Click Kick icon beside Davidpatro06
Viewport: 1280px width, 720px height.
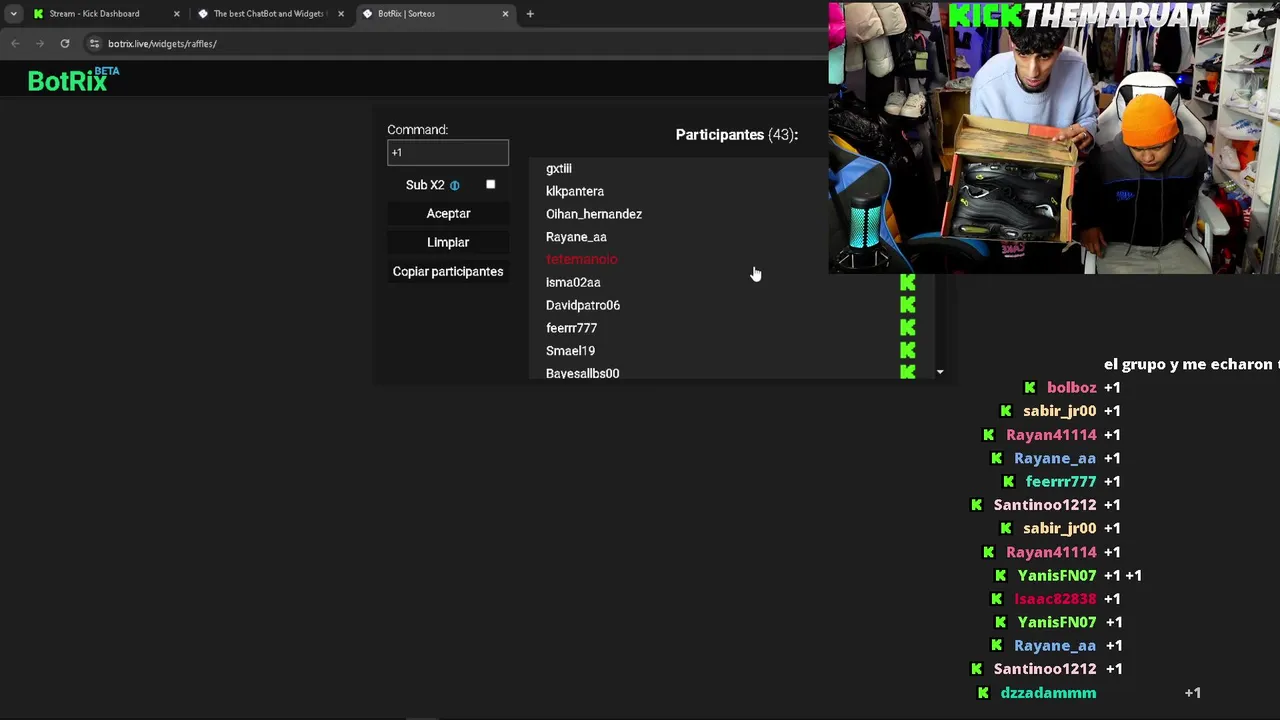tap(907, 305)
